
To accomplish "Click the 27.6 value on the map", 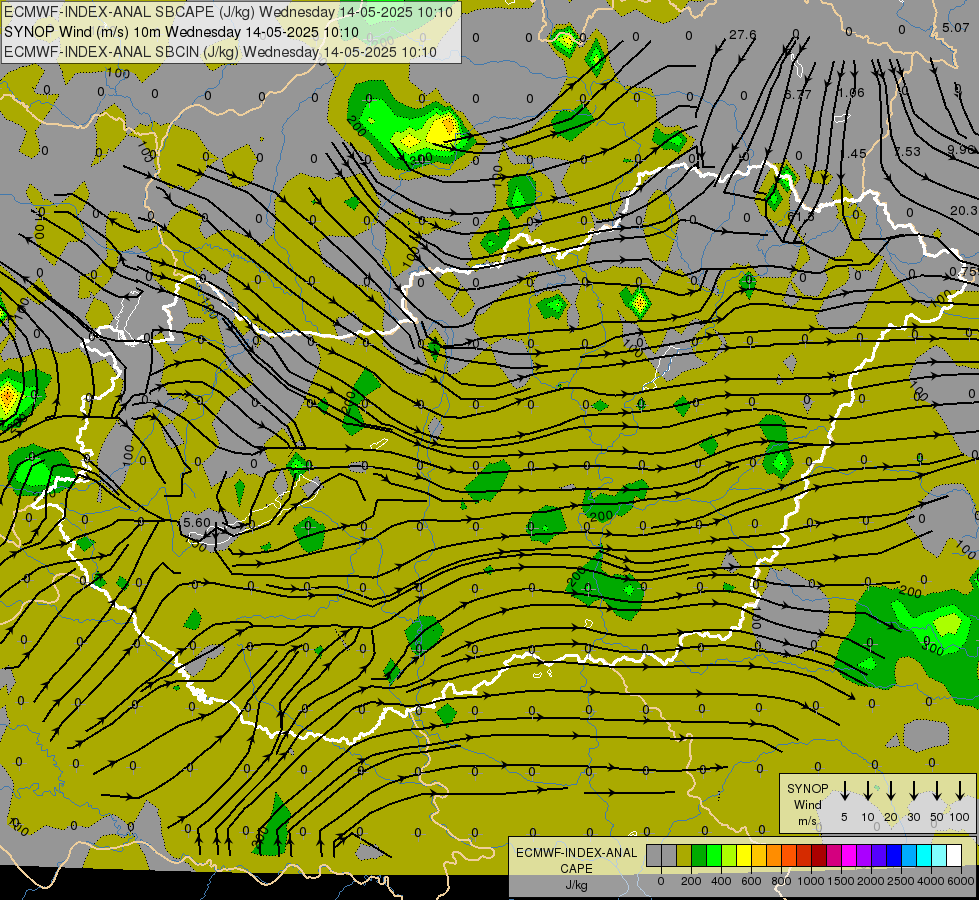I will 742,35.
